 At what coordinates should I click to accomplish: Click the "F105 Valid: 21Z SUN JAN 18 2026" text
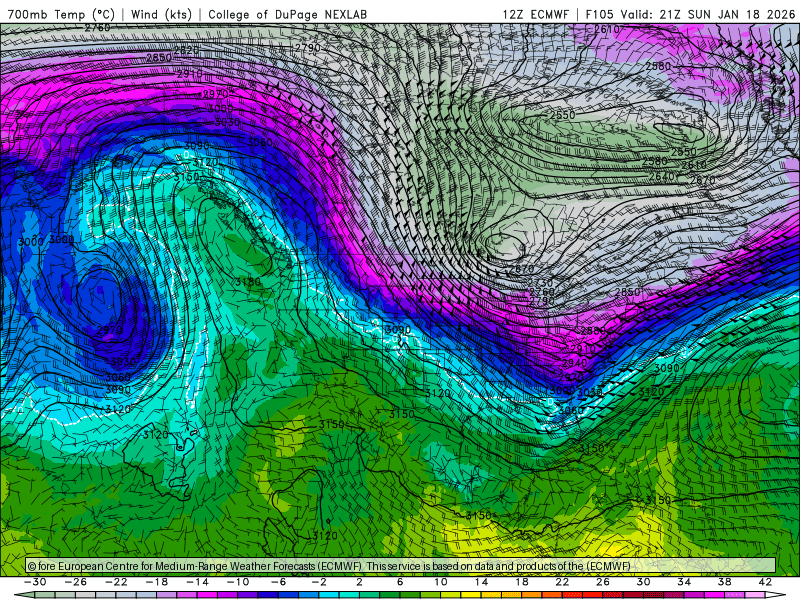coord(690,14)
